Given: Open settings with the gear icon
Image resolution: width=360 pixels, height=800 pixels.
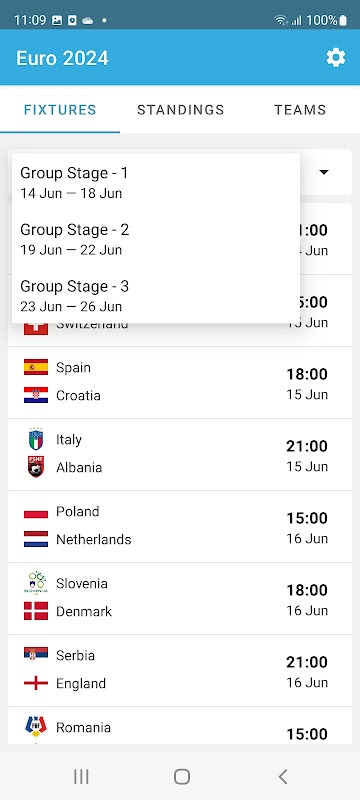Looking at the screenshot, I should coord(336,58).
